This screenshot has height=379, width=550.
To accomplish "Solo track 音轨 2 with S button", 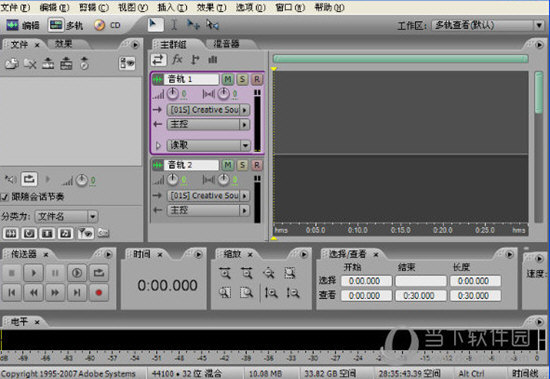I will coord(242,165).
